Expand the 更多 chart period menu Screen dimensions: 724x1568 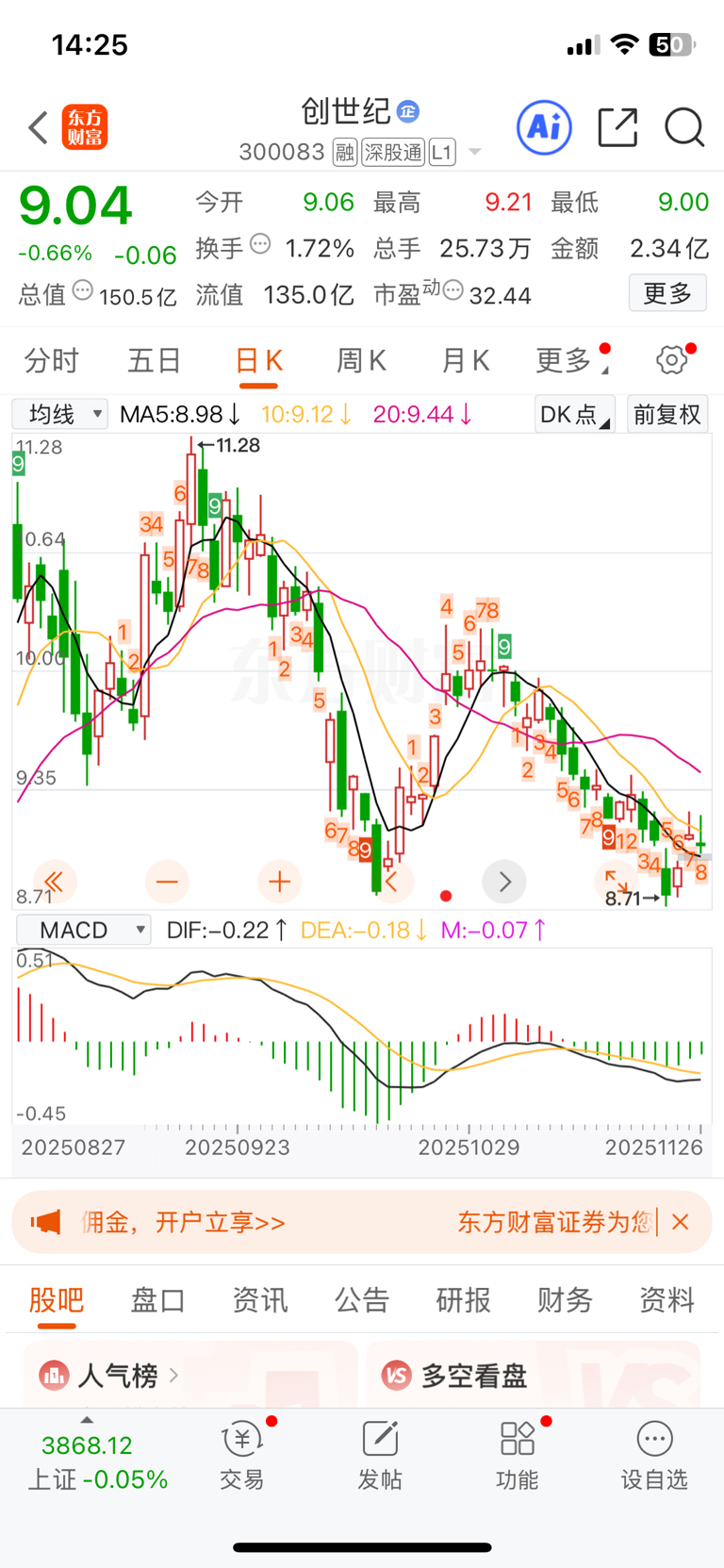pyautogui.click(x=571, y=360)
